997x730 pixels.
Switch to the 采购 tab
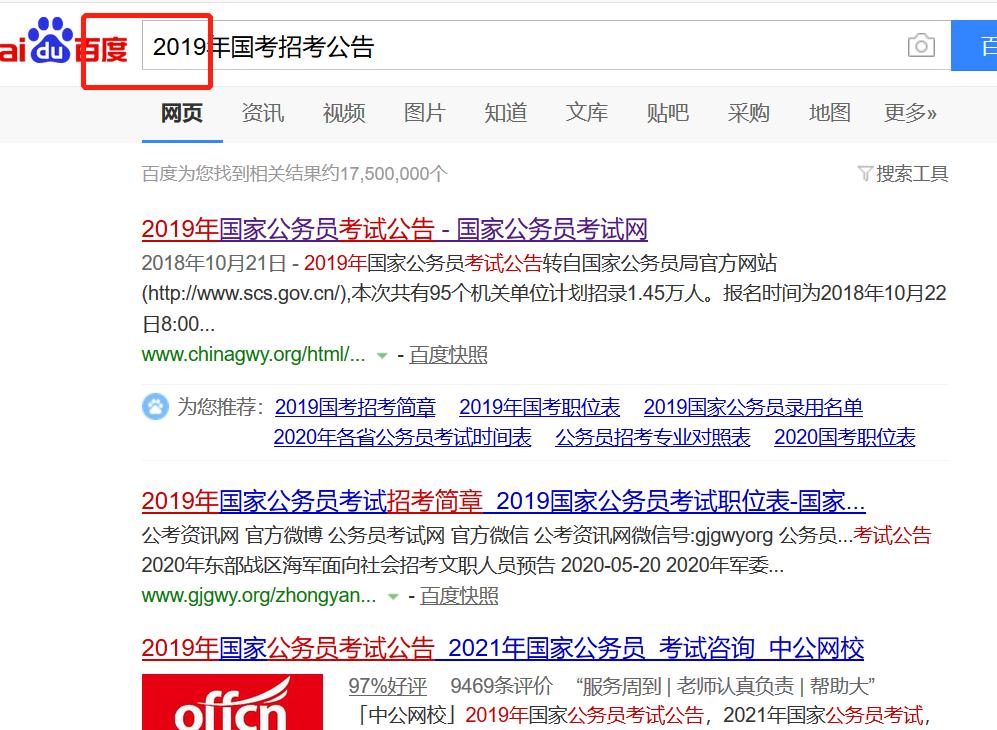[748, 113]
